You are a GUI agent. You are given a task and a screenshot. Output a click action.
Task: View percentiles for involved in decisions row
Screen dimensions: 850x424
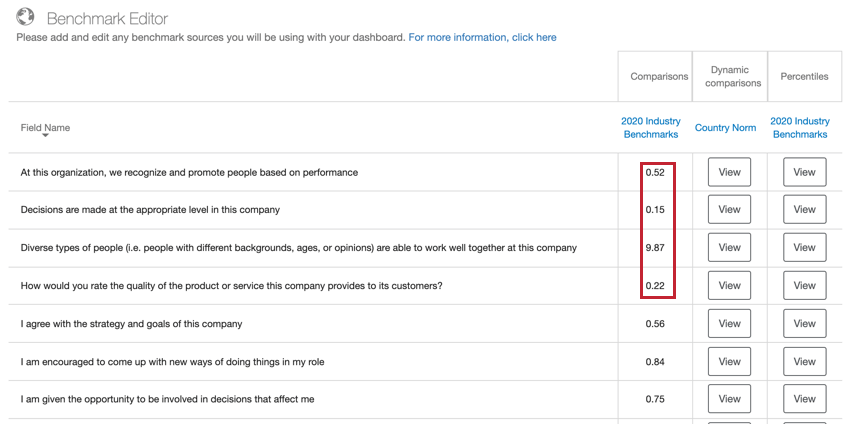point(804,399)
